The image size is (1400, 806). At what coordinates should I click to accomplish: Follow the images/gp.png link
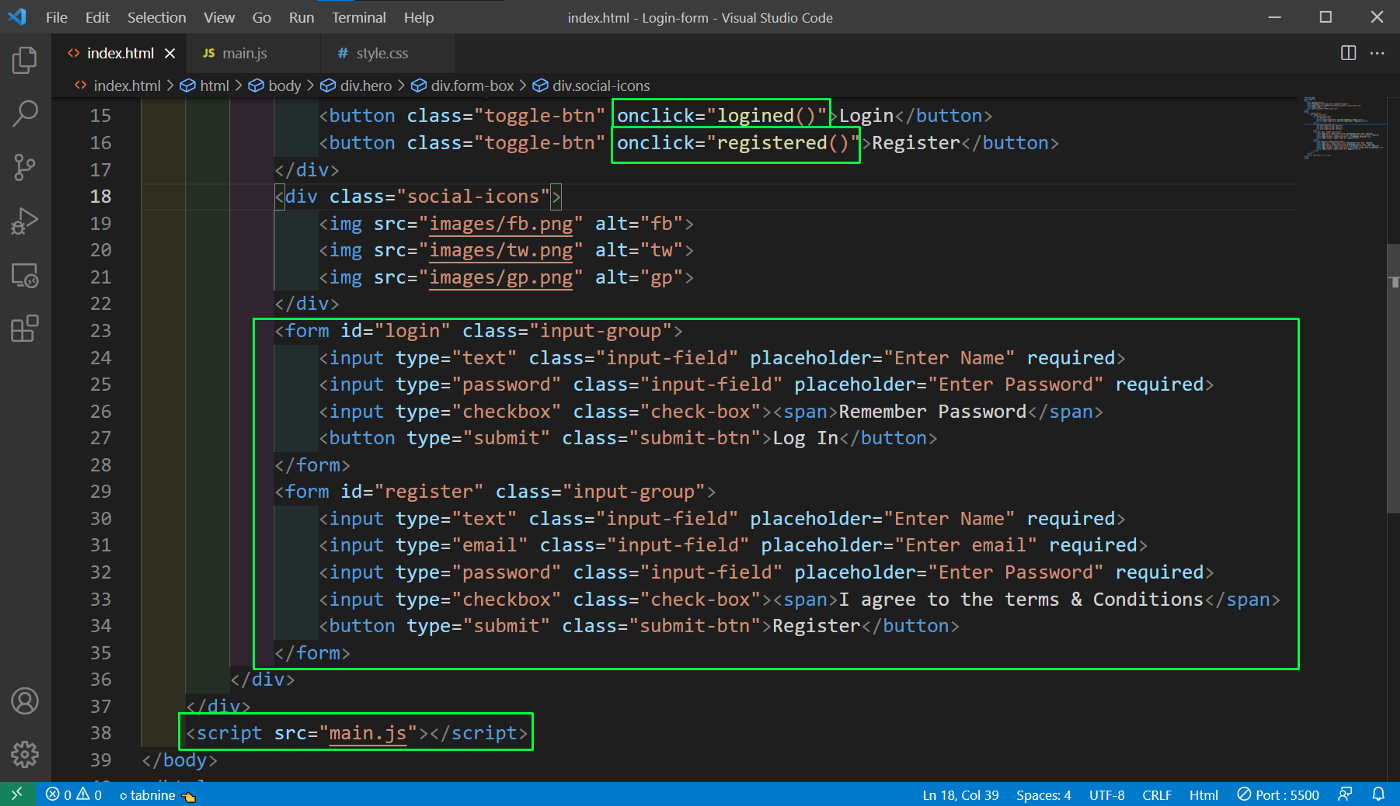pos(501,277)
